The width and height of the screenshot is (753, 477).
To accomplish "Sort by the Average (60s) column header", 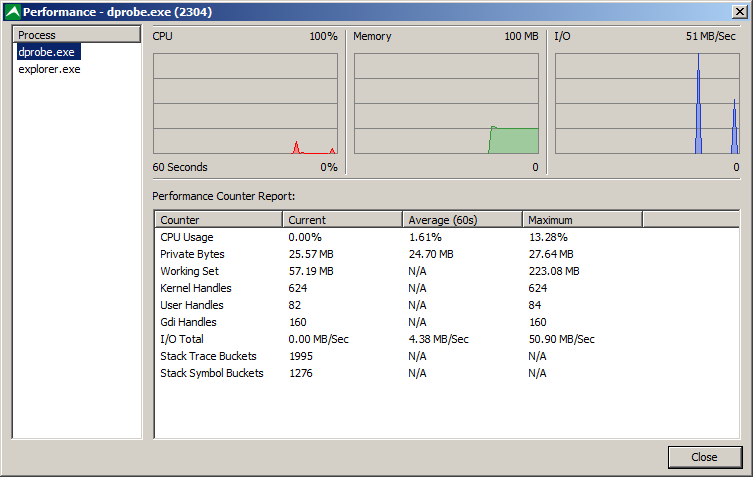I will click(x=462, y=220).
